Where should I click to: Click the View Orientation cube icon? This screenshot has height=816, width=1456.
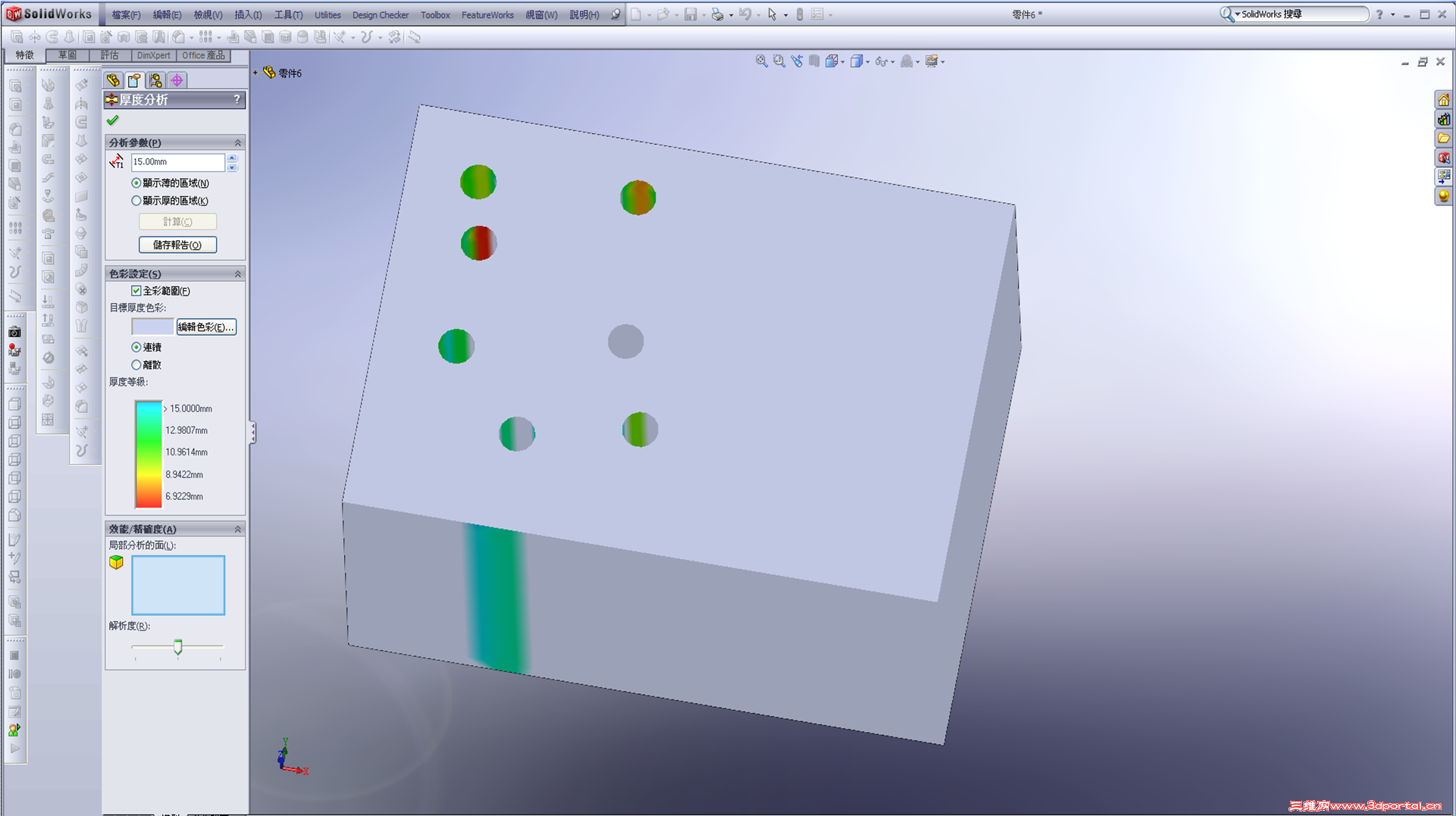[831, 61]
